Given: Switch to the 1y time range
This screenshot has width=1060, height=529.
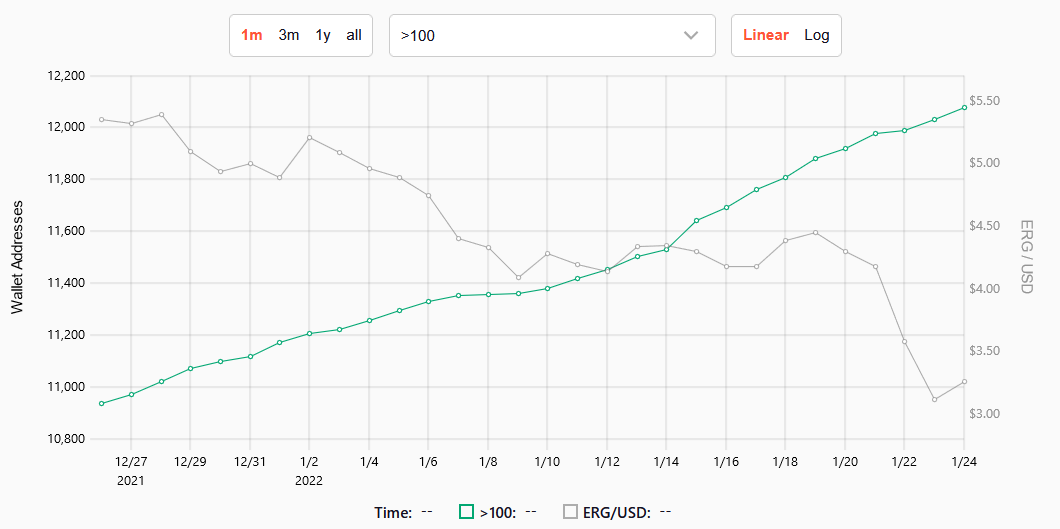Looking at the screenshot, I should pyautogui.click(x=323, y=35).
